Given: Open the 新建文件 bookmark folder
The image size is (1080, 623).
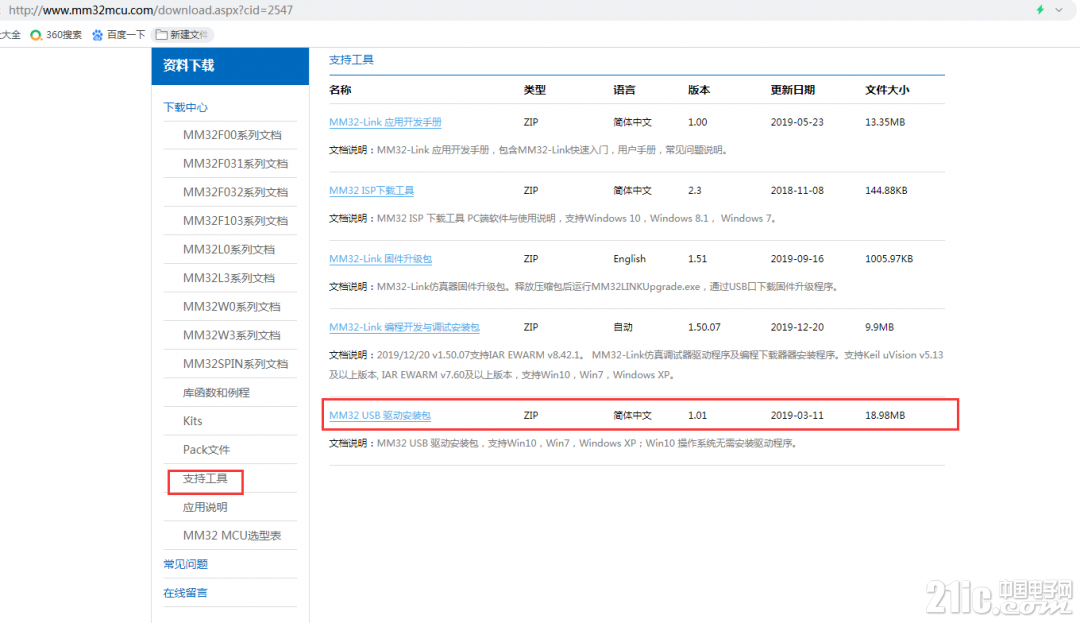Looking at the screenshot, I should click(183, 34).
